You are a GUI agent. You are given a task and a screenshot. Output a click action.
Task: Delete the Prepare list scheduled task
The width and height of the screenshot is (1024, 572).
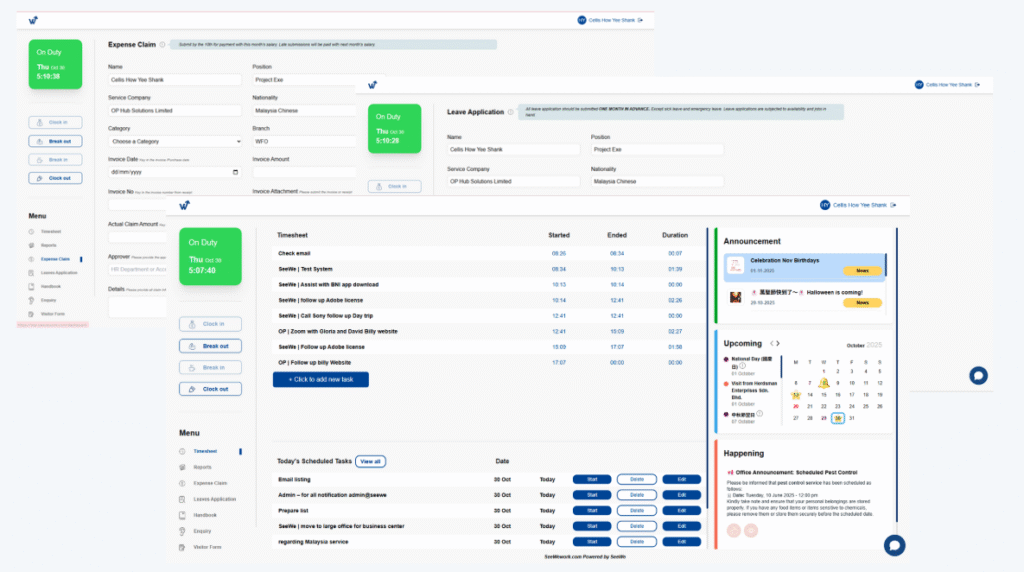click(636, 510)
